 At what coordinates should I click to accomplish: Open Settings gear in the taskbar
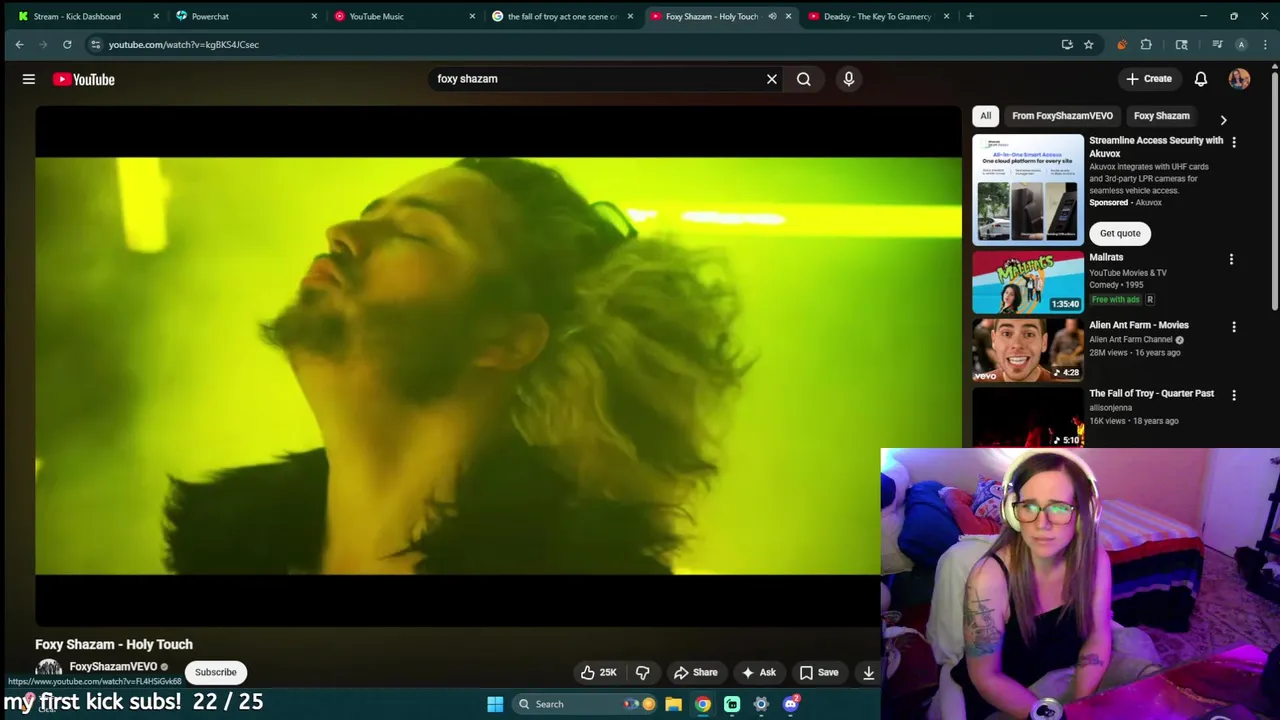[761, 704]
